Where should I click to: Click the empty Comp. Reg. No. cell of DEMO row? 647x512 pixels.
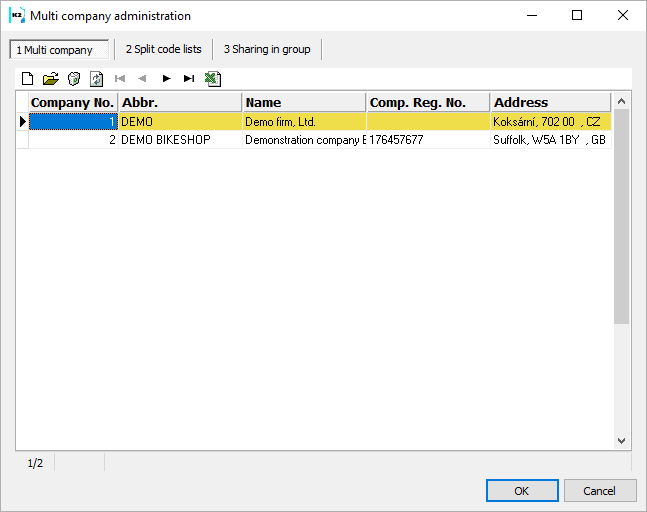pyautogui.click(x=428, y=122)
